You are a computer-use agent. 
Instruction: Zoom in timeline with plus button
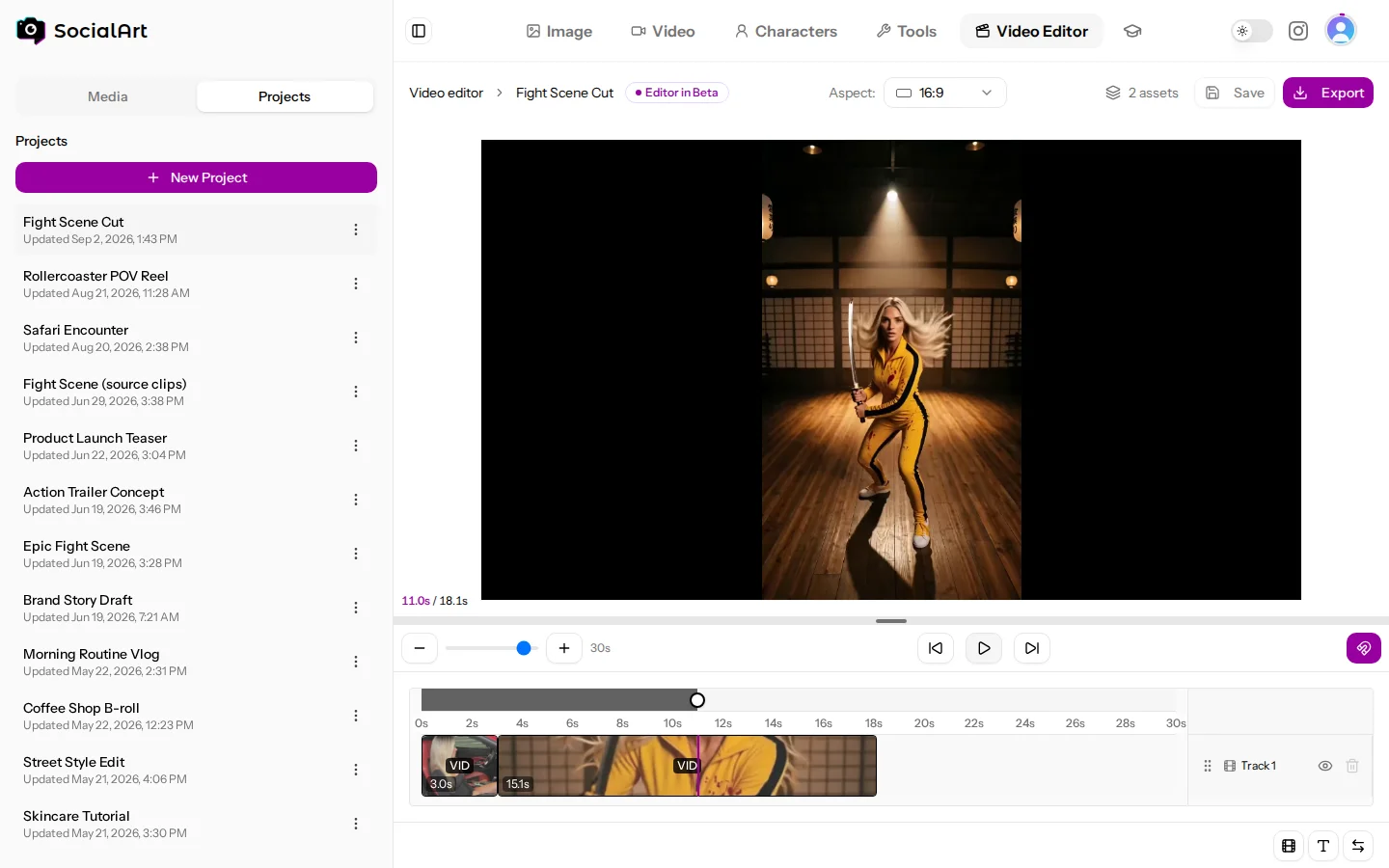(564, 648)
